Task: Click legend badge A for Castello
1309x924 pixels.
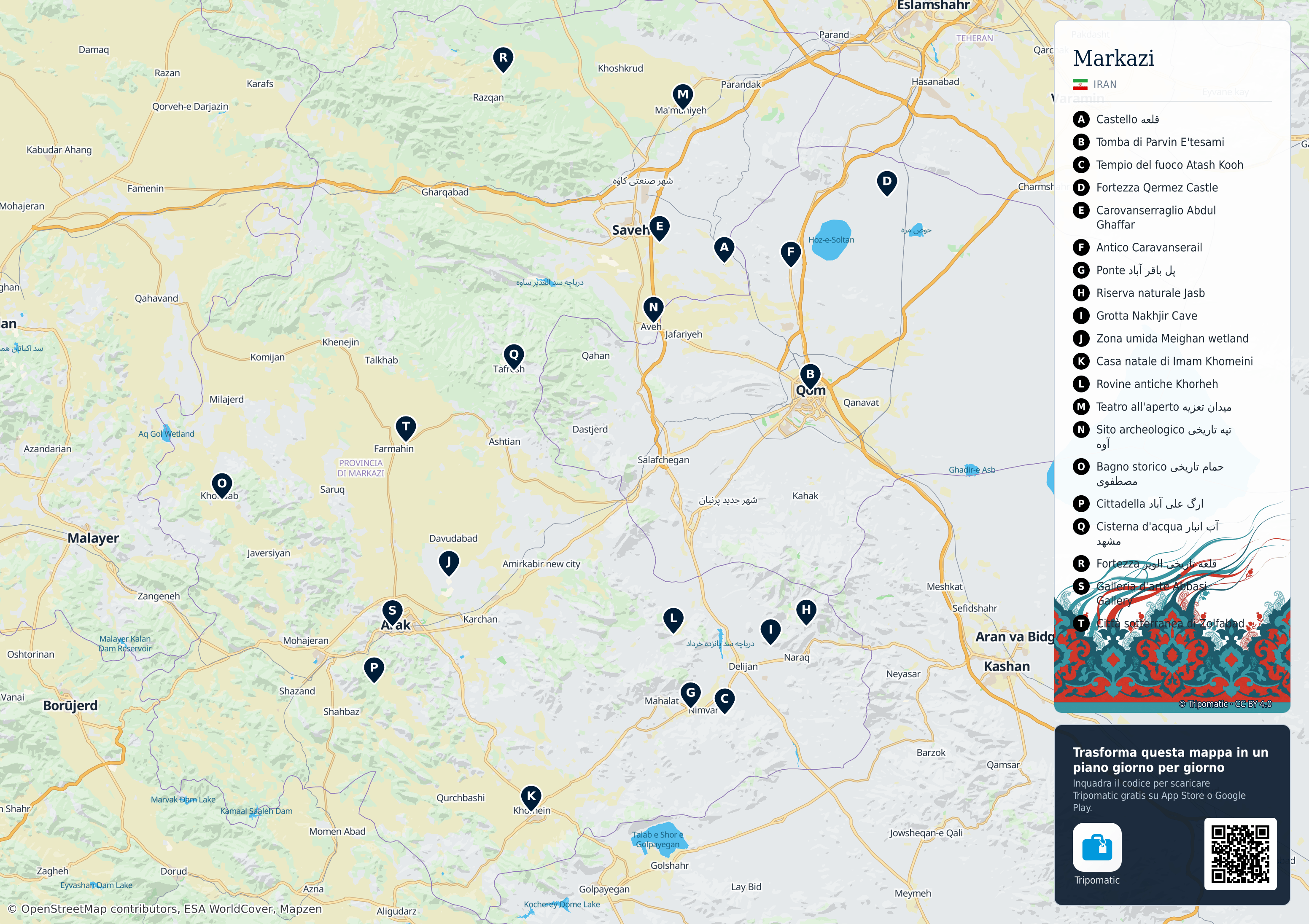Action: tap(1081, 119)
